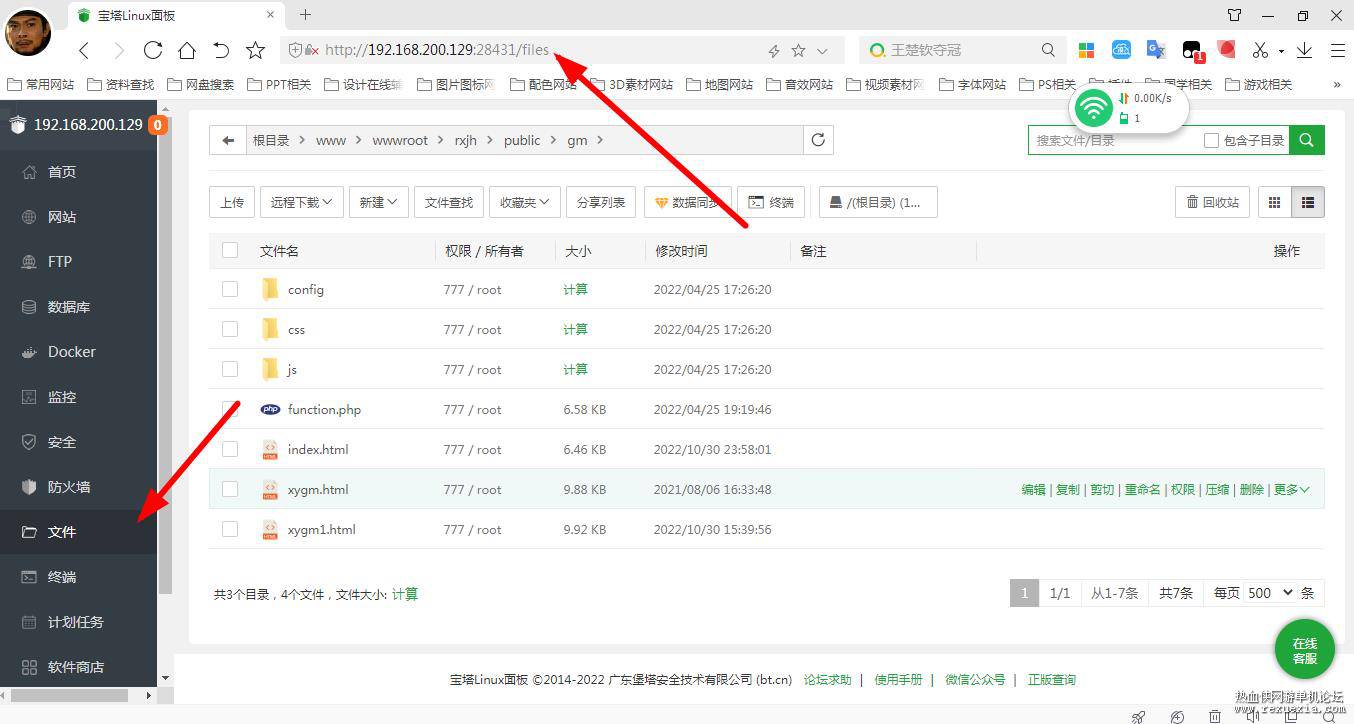
Task: Enable the 包含子目录 checkbox
Action: coord(1211,141)
